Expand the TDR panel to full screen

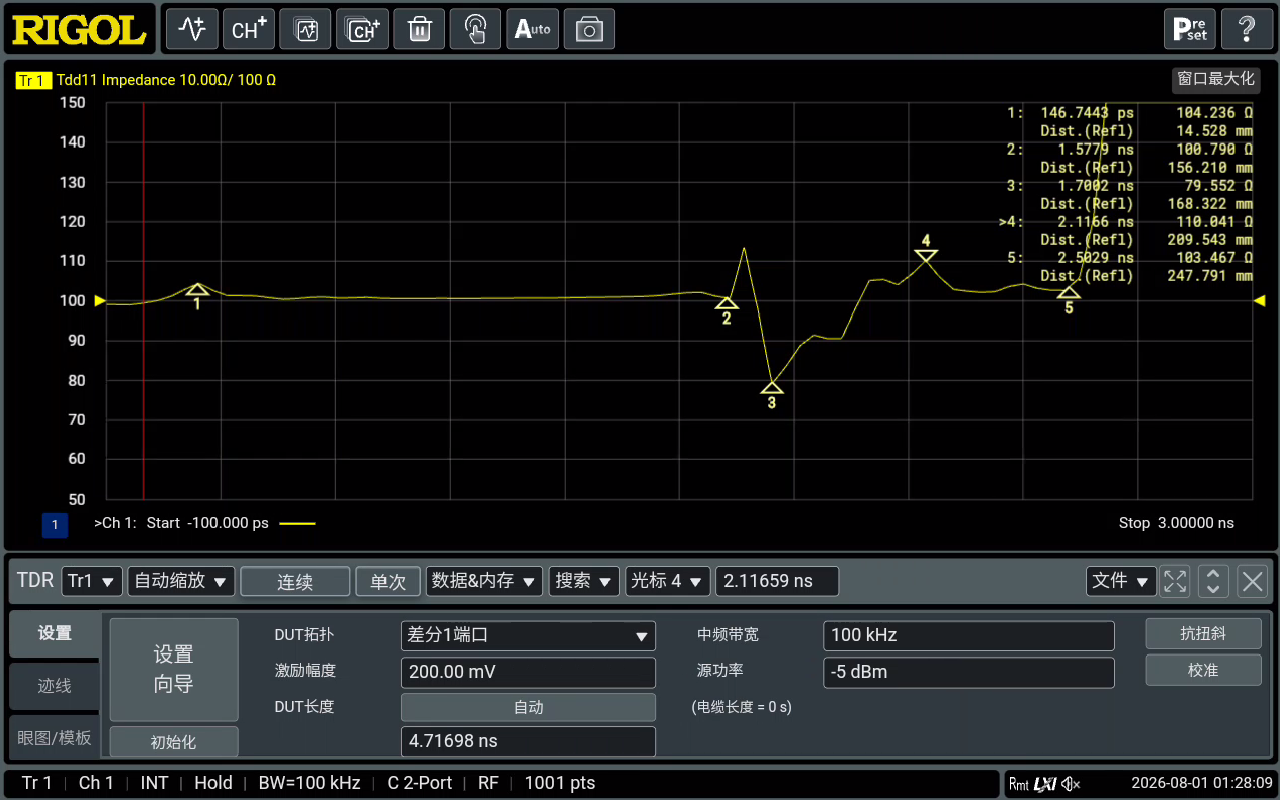(1175, 581)
